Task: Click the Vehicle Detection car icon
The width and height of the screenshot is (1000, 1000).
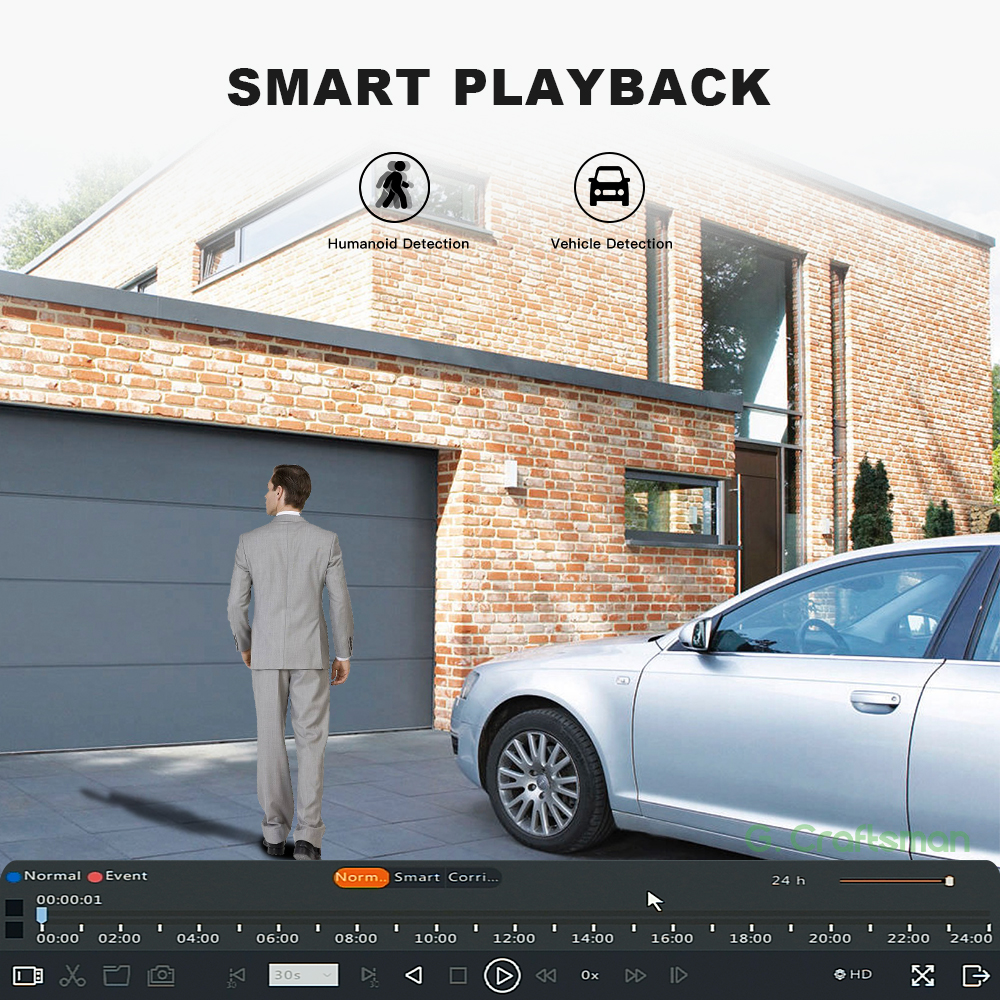Action: tap(609, 187)
